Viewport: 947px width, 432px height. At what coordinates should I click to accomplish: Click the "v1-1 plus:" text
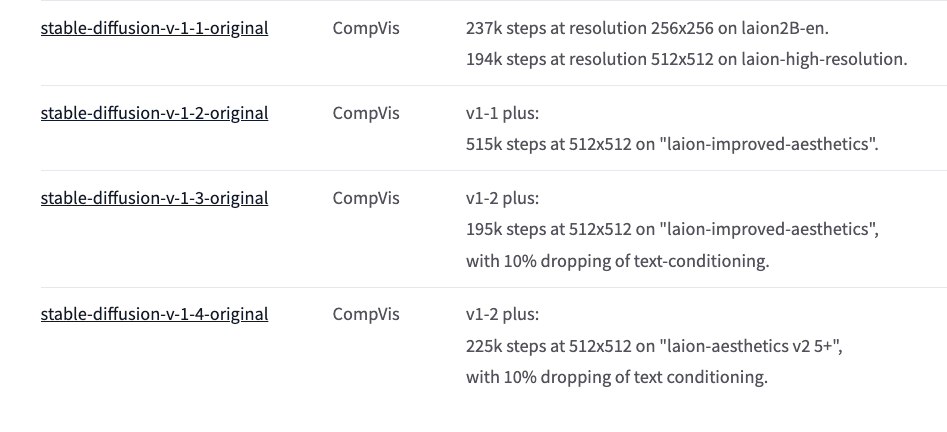[x=502, y=113]
